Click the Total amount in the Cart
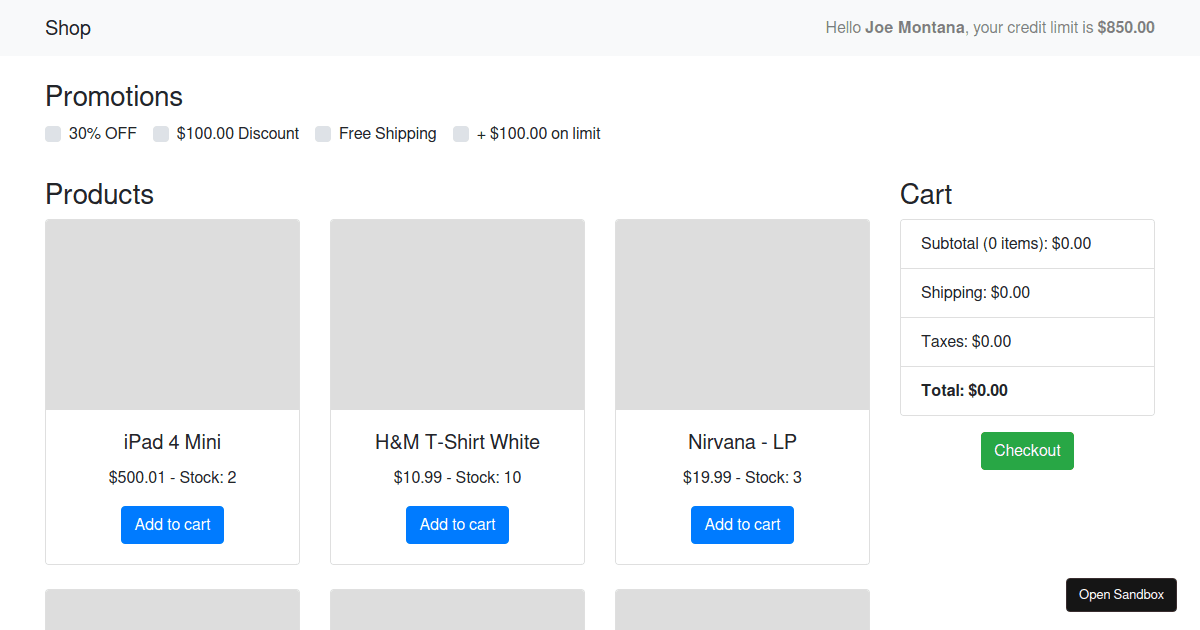This screenshot has width=1200, height=630. pos(963,390)
